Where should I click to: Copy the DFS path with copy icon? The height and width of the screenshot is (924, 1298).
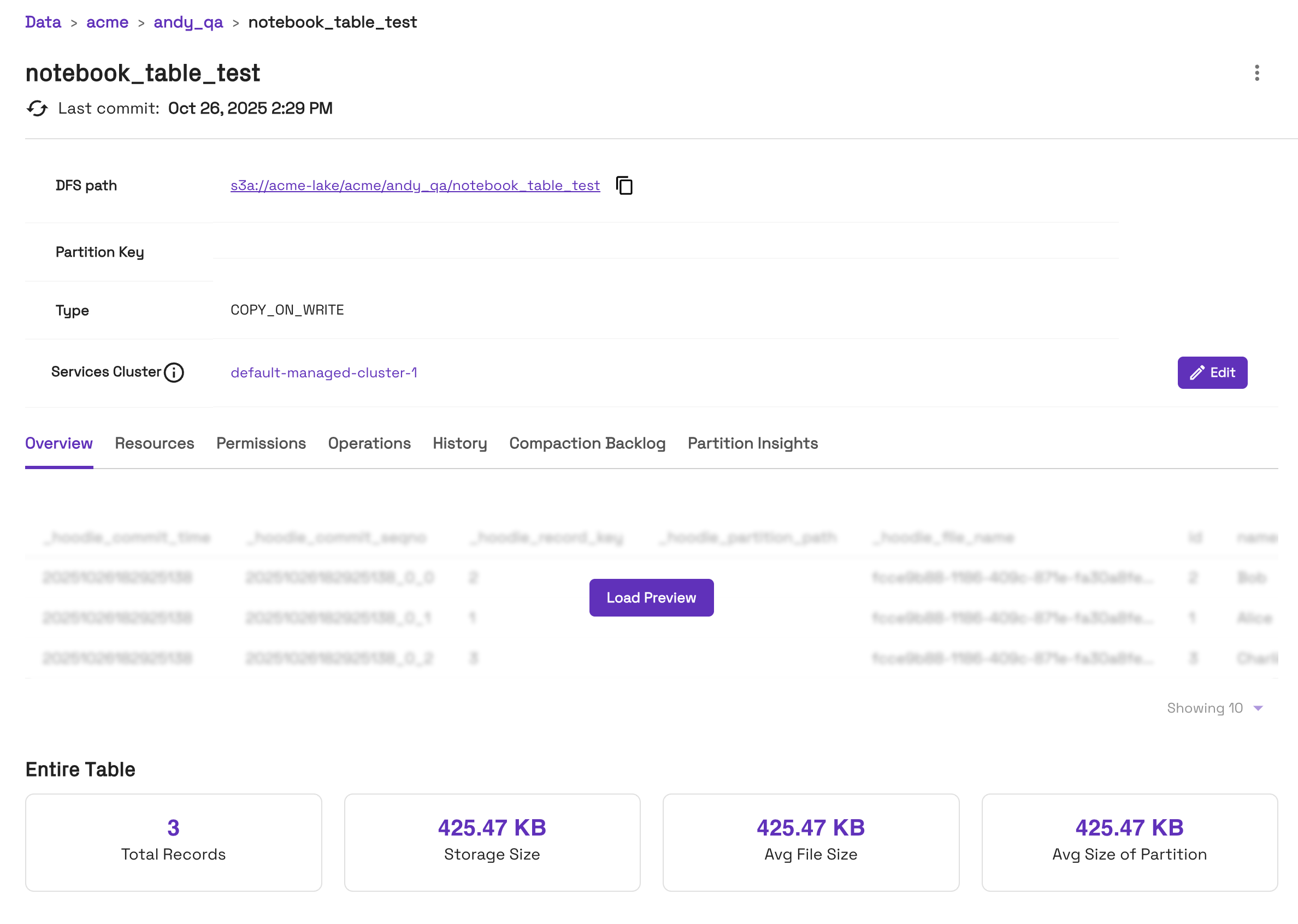pos(624,186)
